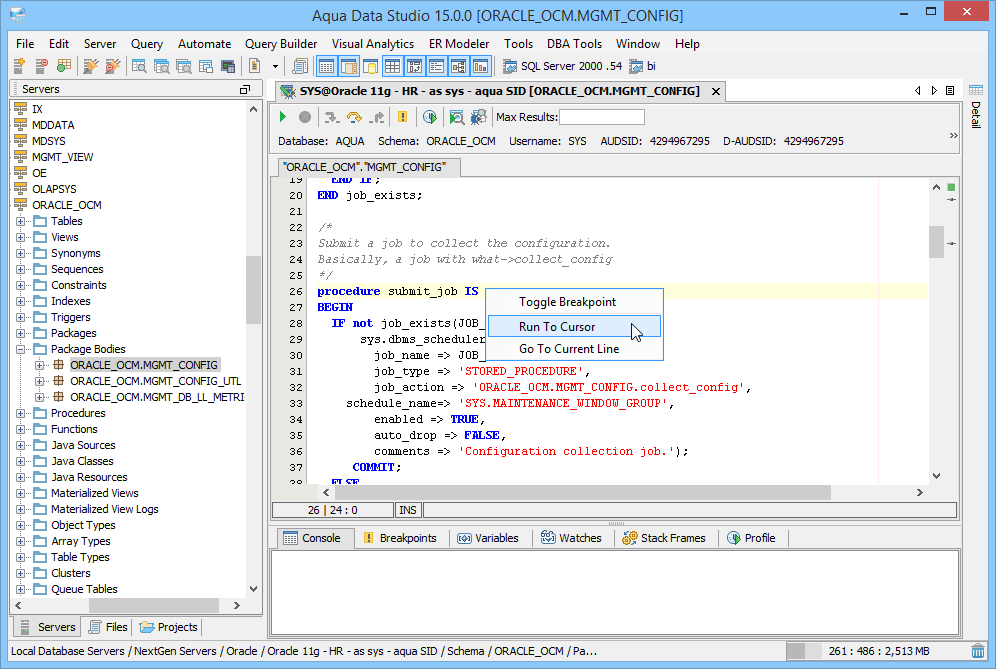Select the Stack Frames panel icon
The width and height of the screenshot is (996, 669).
pyautogui.click(x=628, y=538)
